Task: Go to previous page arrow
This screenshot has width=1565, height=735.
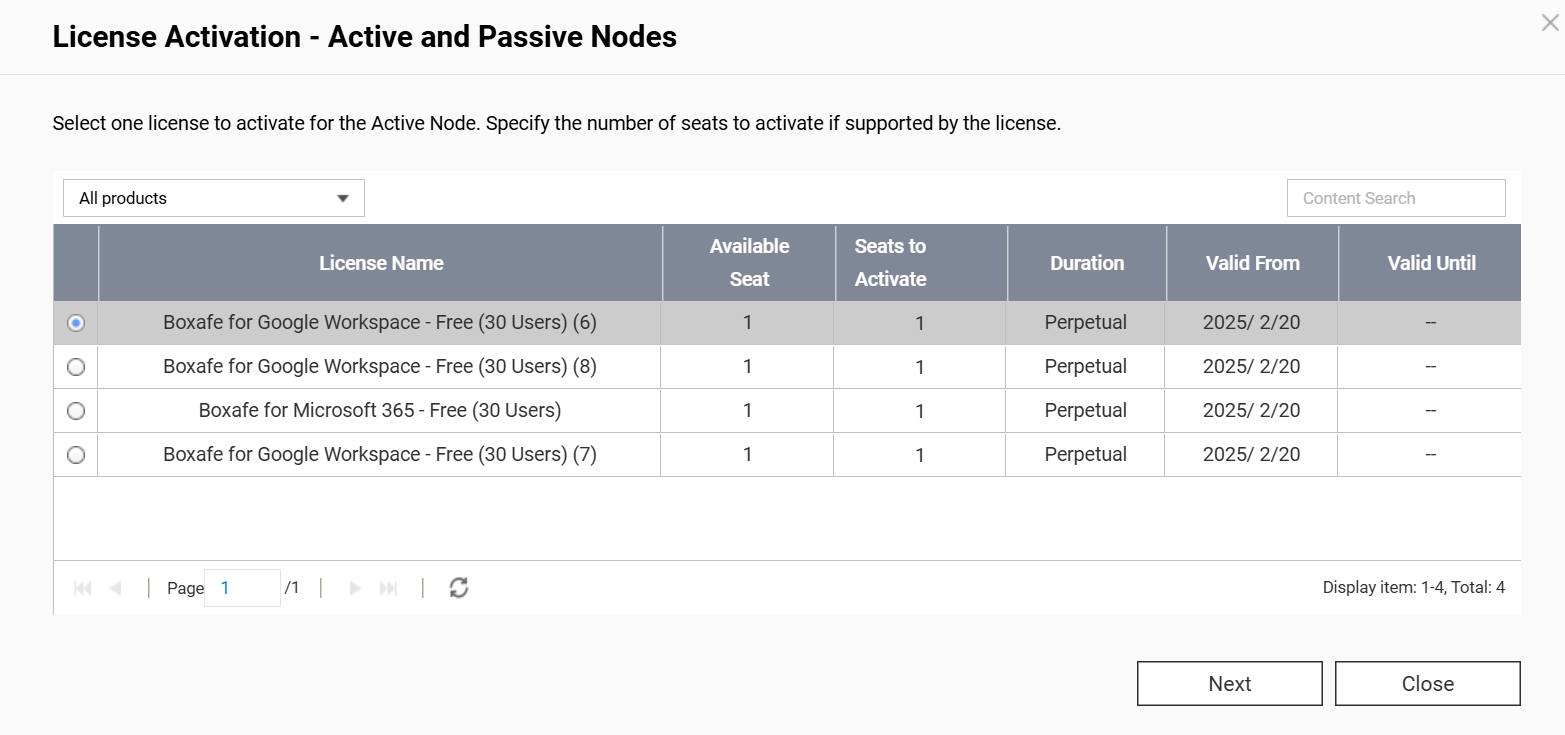Action: point(115,588)
